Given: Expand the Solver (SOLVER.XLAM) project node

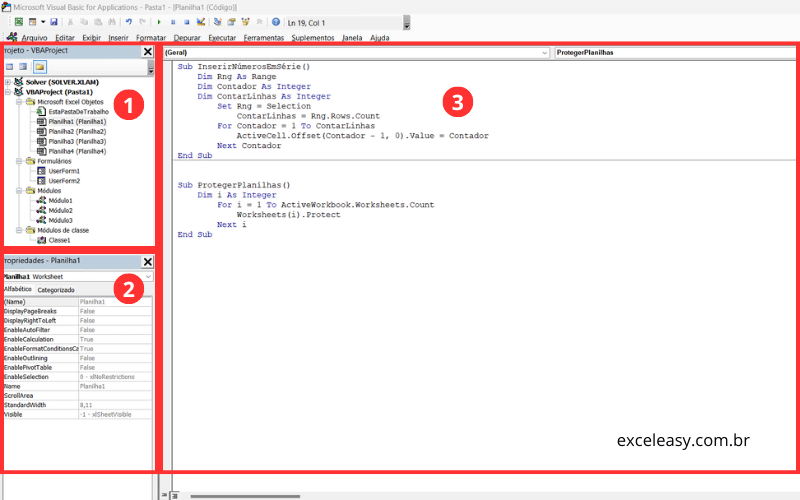Looking at the screenshot, I should click(8, 82).
